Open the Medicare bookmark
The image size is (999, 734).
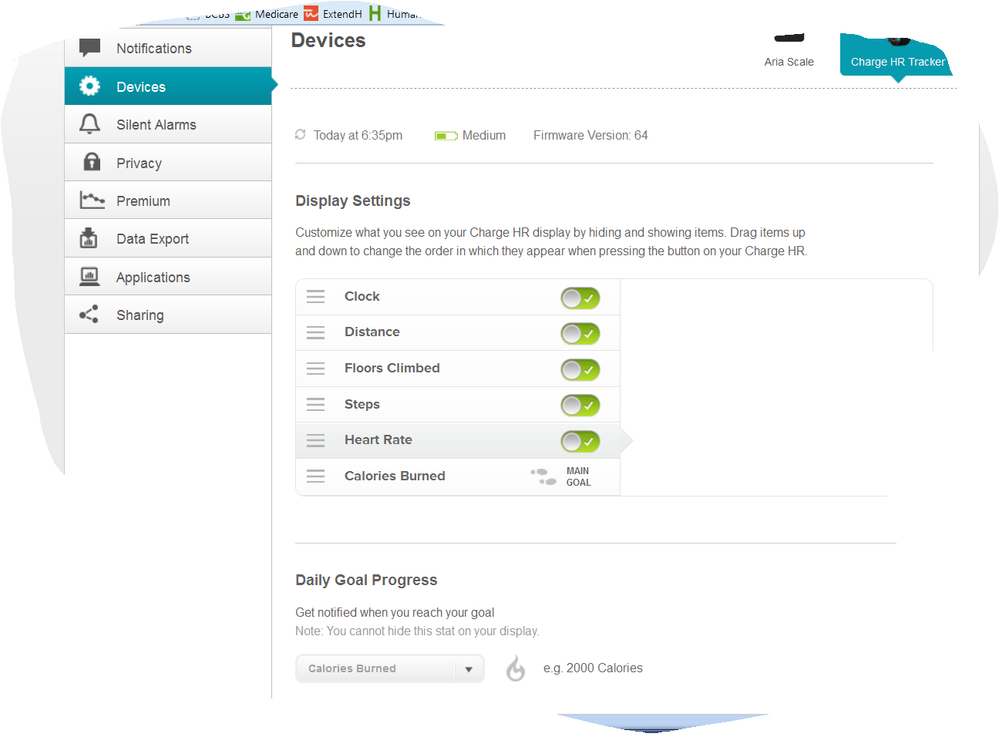[267, 14]
